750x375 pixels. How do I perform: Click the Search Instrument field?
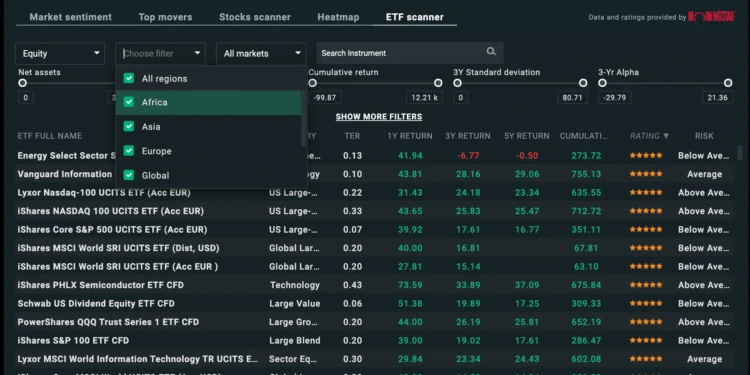click(410, 53)
